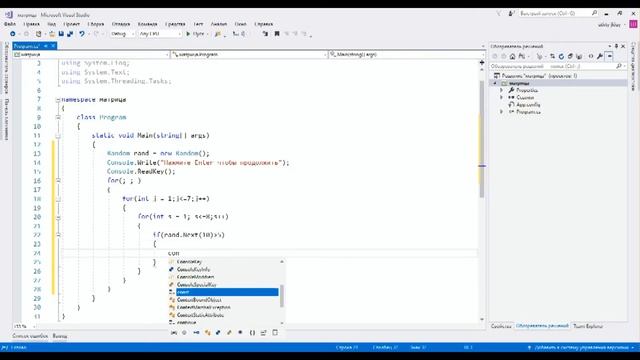Click Show All Files in Solution Explorer
Viewport: 640px width, 360px height.
(x=579, y=56)
